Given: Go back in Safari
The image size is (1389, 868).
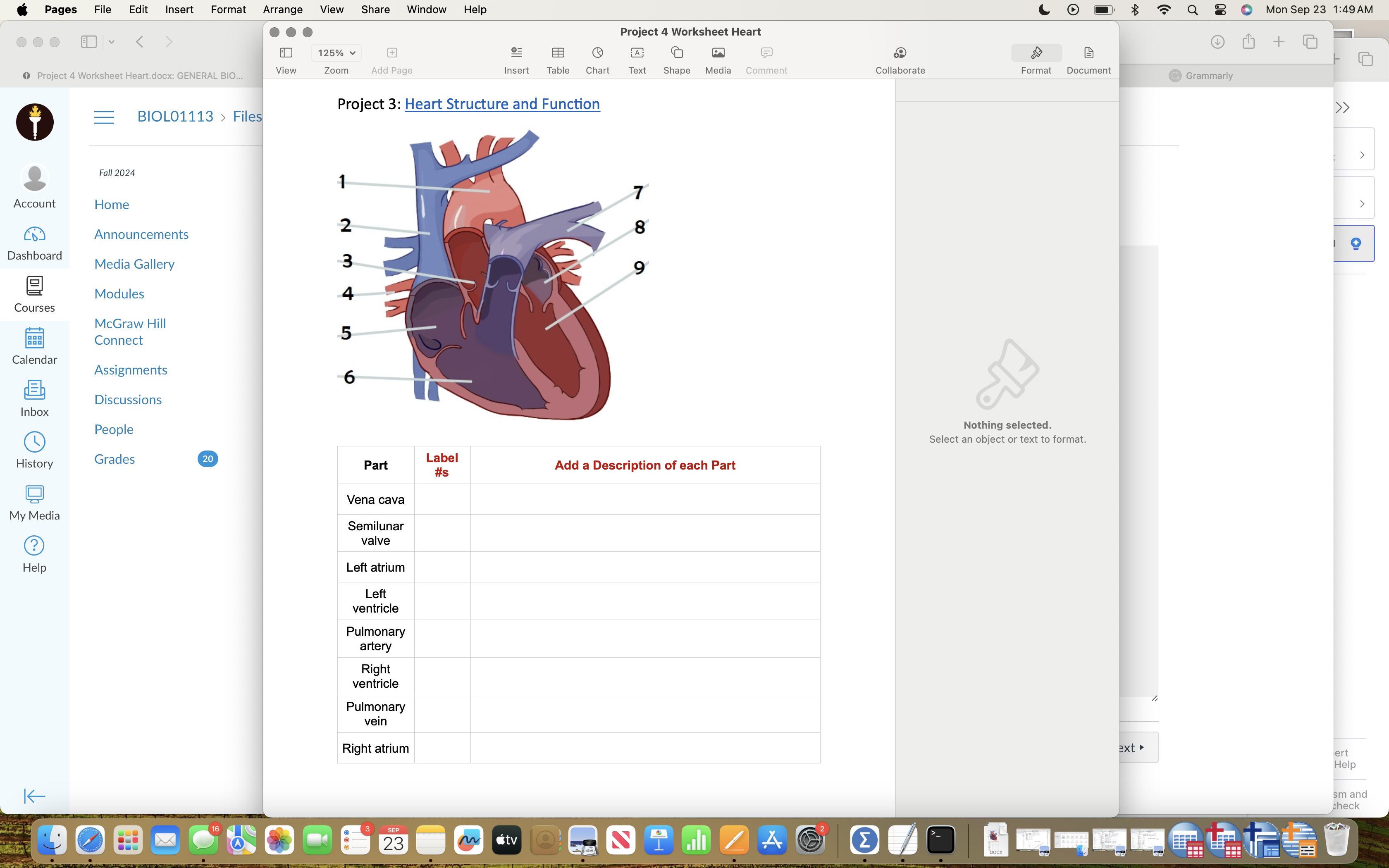Looking at the screenshot, I should (139, 41).
